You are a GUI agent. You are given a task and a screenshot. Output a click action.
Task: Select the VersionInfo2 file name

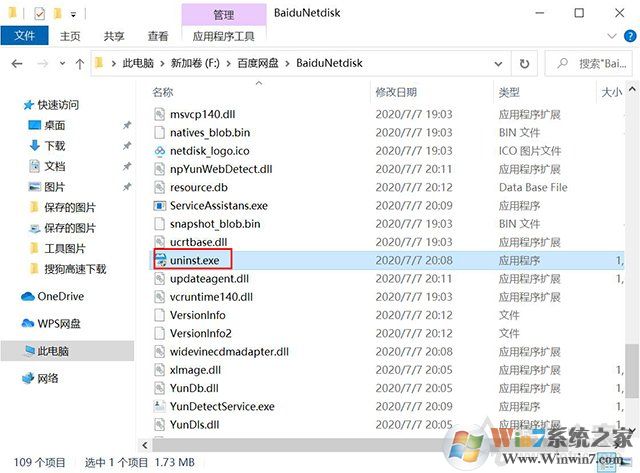click(200, 333)
